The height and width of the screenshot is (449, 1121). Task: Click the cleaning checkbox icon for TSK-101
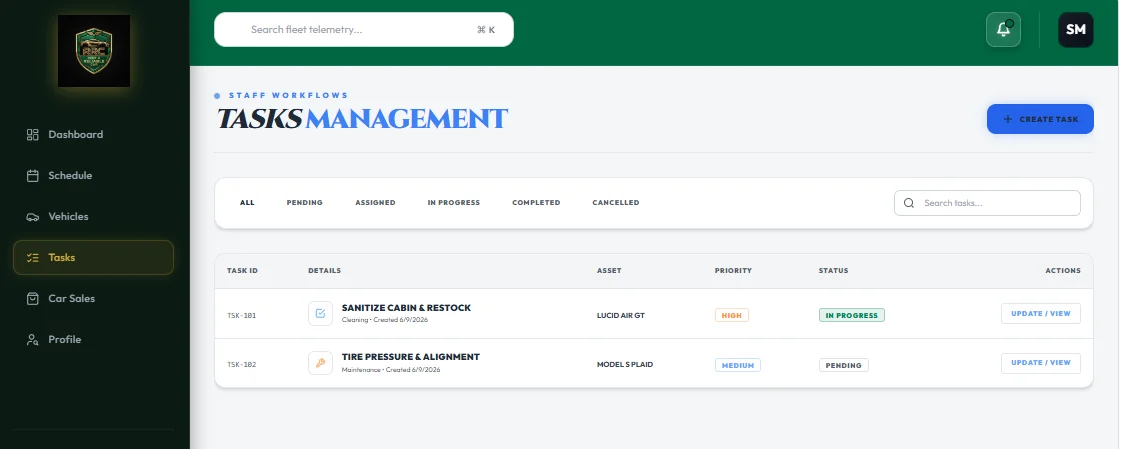click(x=320, y=313)
